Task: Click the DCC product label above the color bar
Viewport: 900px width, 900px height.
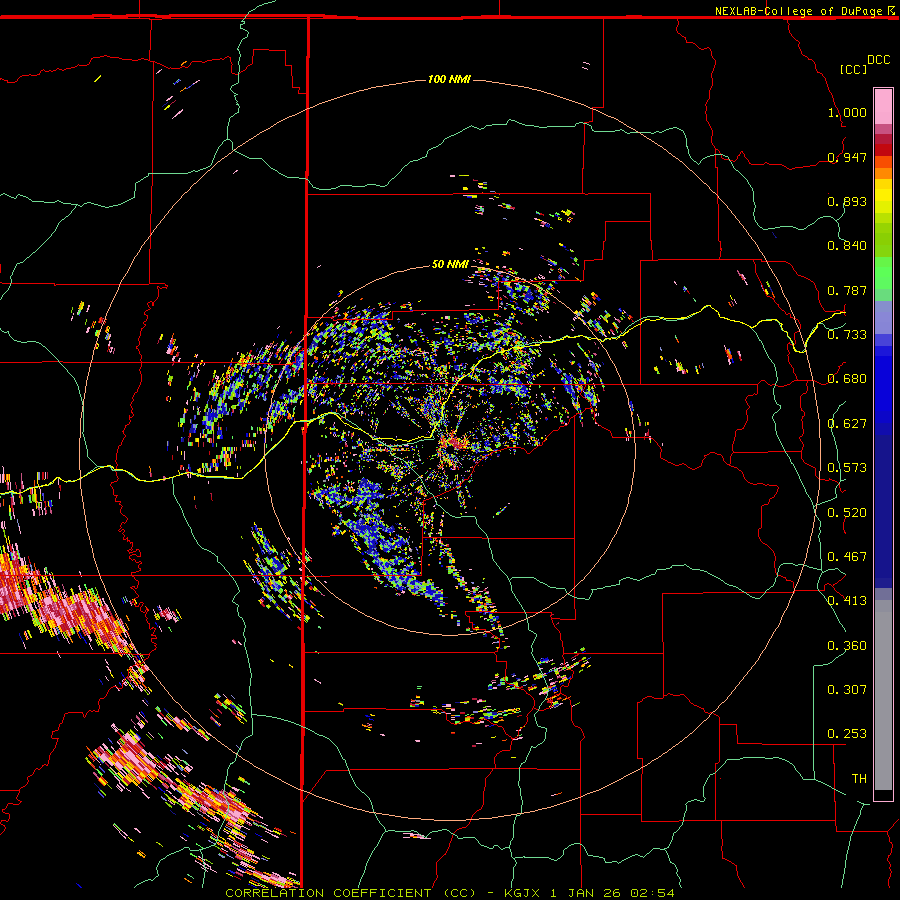Action: [x=879, y=60]
